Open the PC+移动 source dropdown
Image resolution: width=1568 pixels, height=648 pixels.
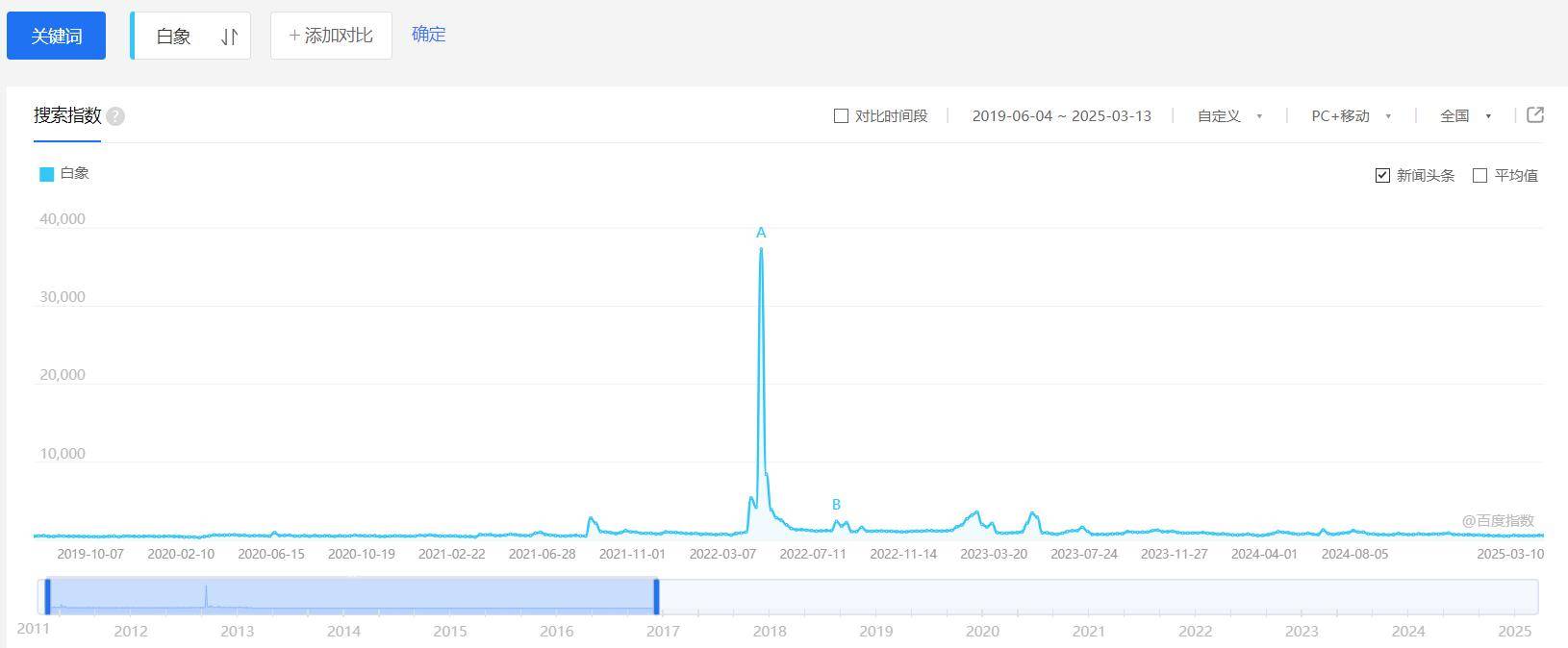tap(1352, 116)
